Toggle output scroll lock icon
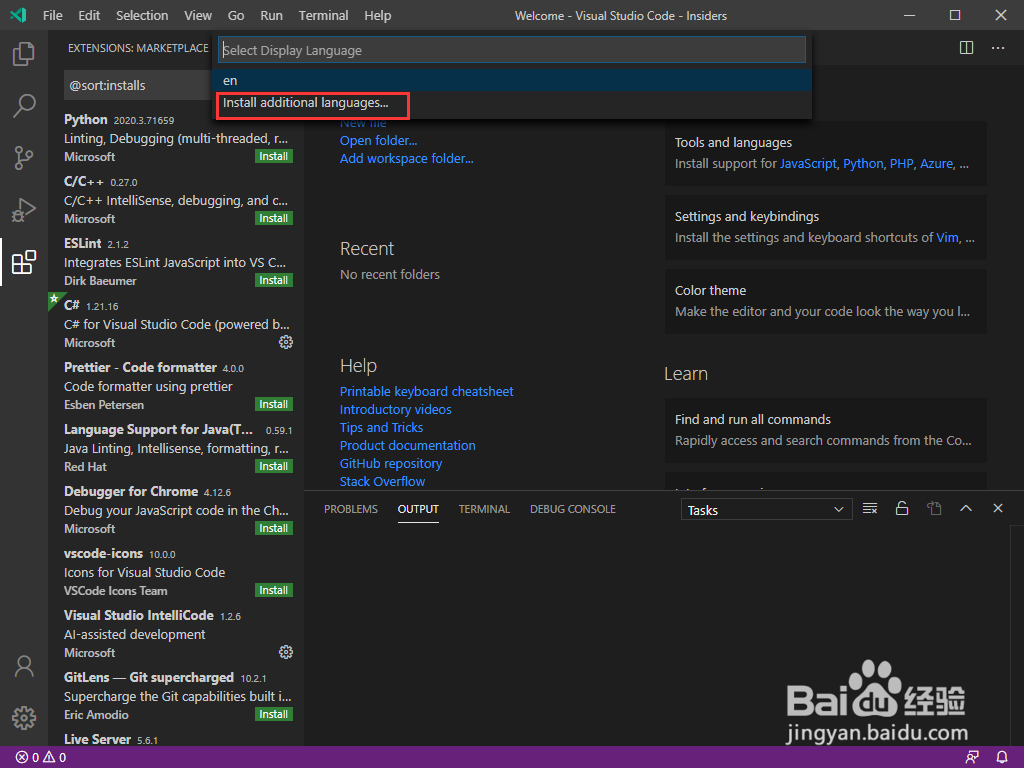The image size is (1024, 768). point(902,509)
